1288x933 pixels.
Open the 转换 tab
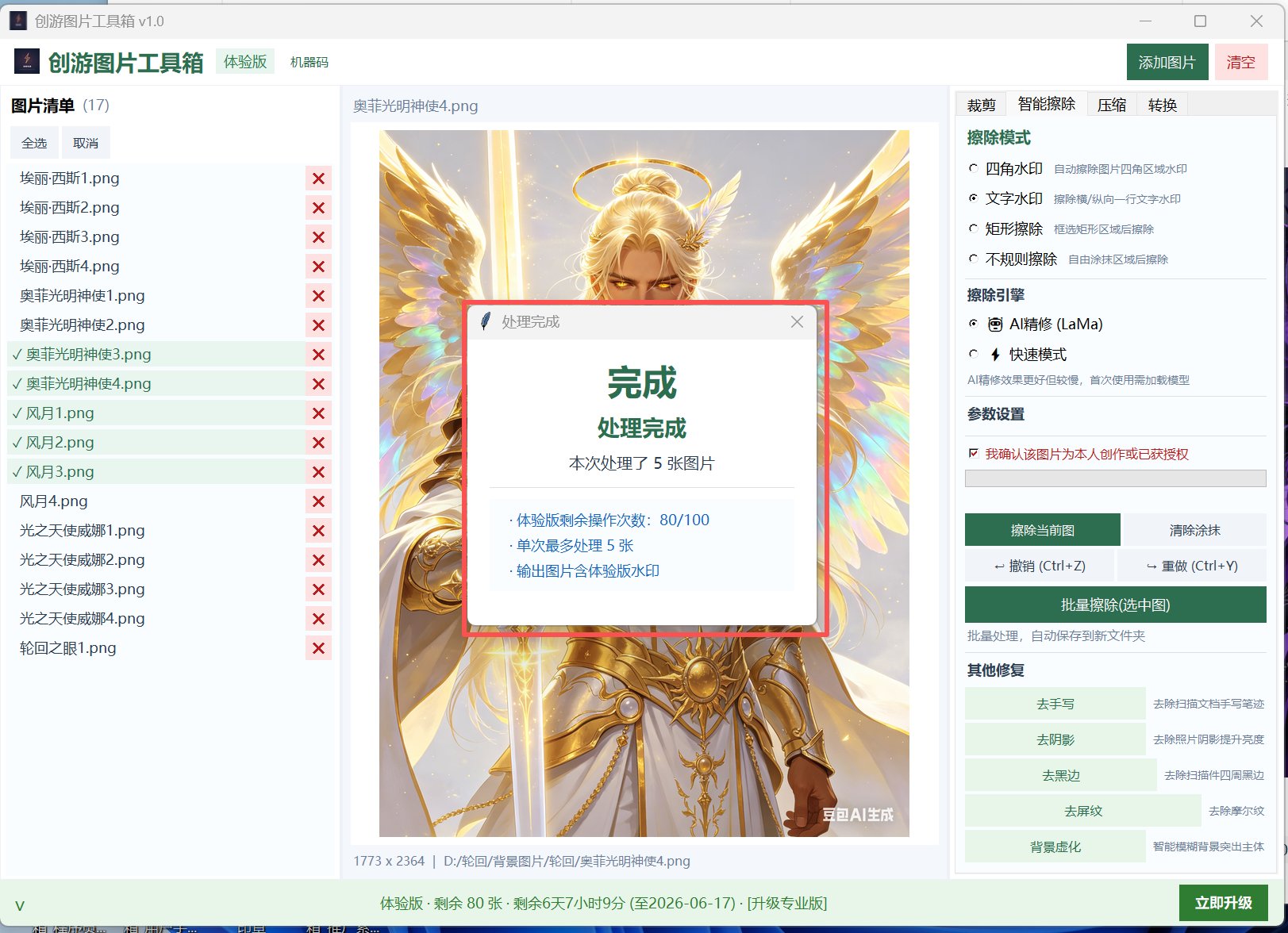1163,105
